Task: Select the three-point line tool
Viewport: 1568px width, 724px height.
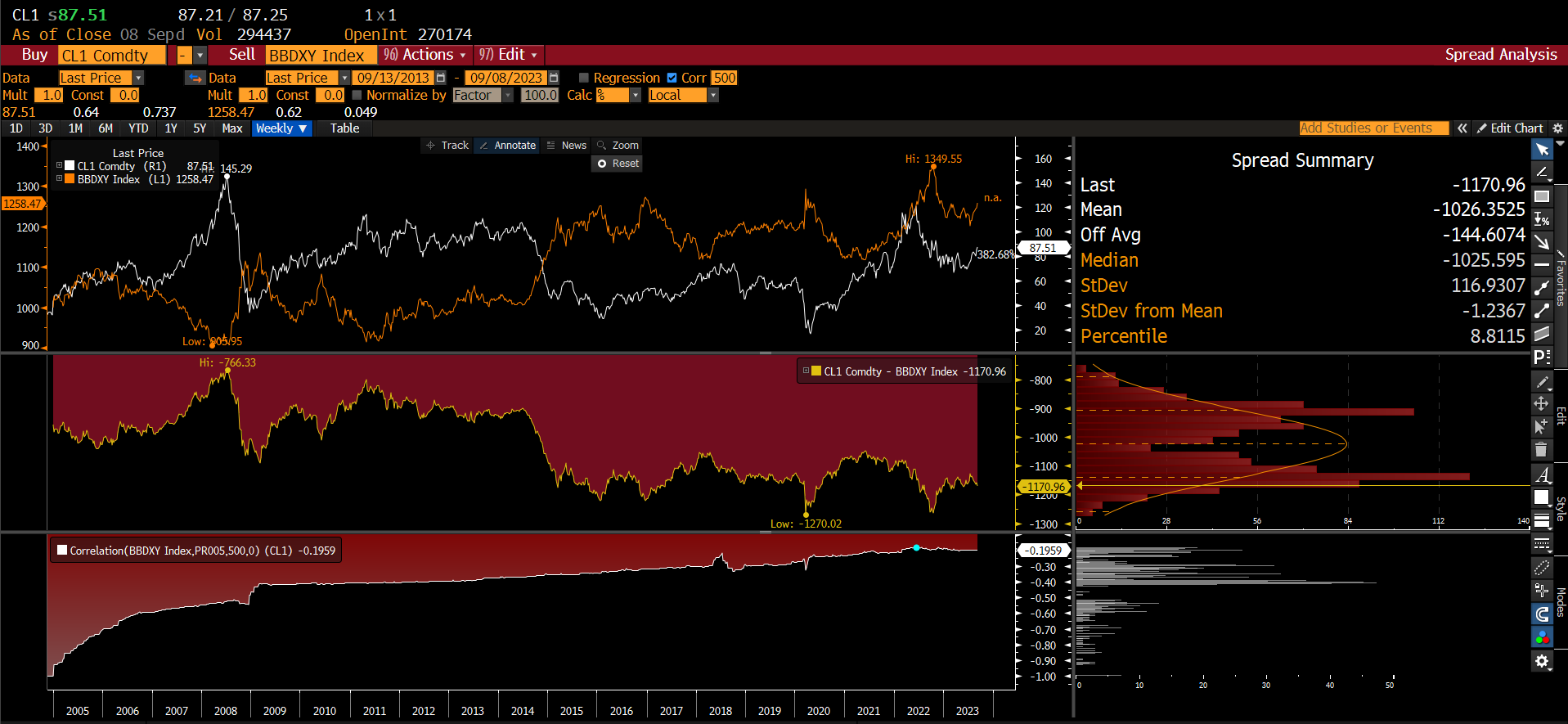Action: 1542,288
